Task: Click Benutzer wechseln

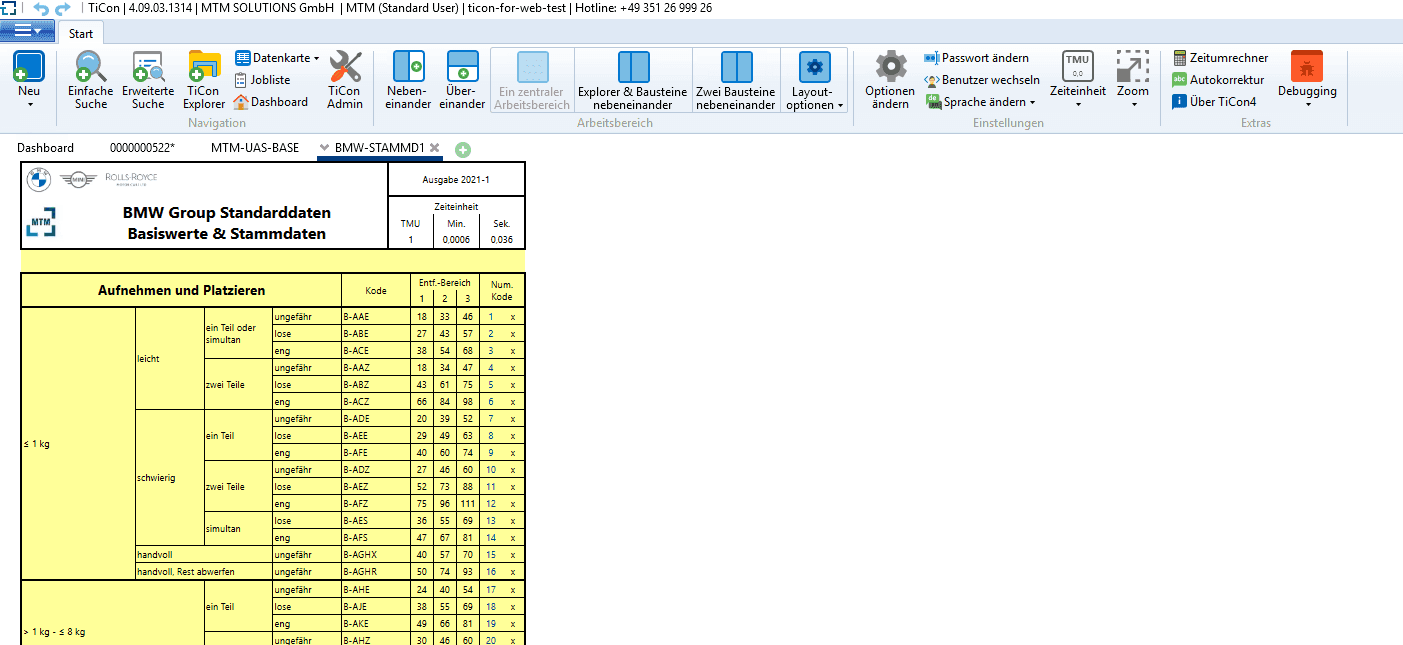Action: point(982,80)
